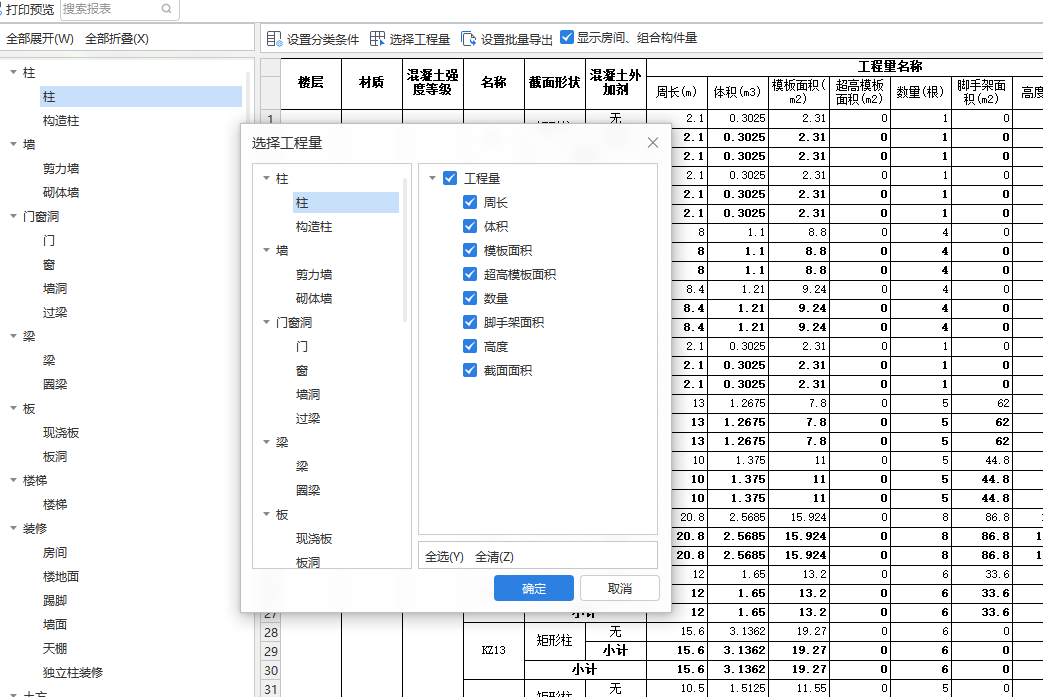1043x697 pixels.
Task: Click row number 28 header
Action: [x=271, y=632]
